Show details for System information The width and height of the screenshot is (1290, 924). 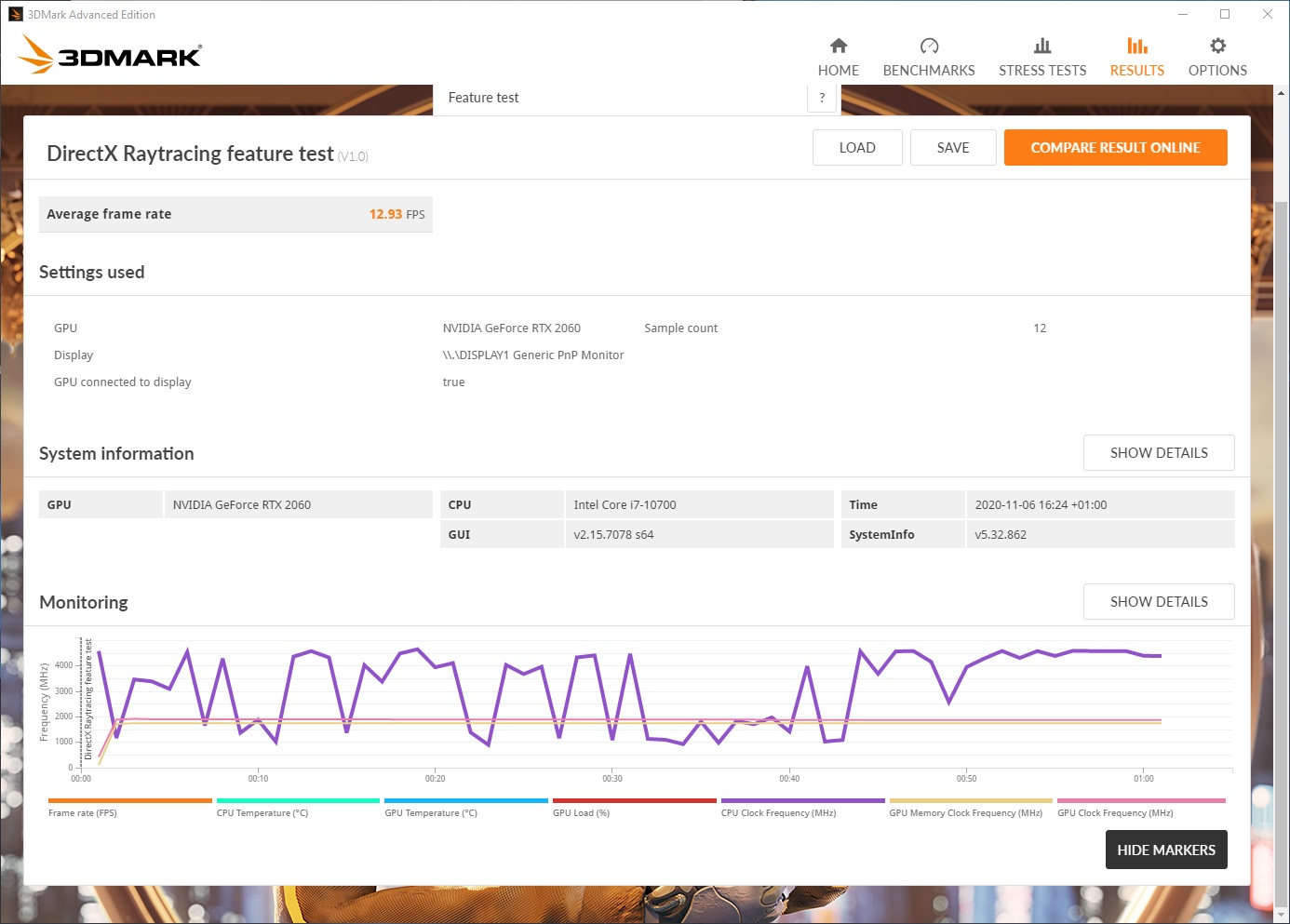1159,453
